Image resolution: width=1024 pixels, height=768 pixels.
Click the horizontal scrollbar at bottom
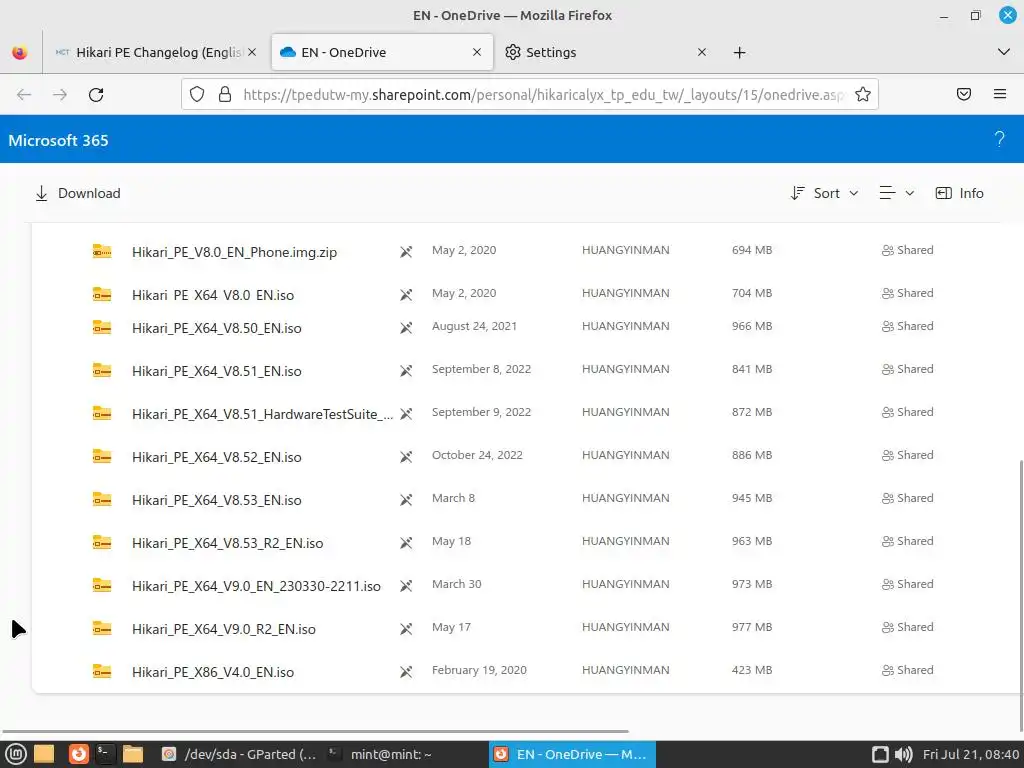pyautogui.click(x=315, y=731)
